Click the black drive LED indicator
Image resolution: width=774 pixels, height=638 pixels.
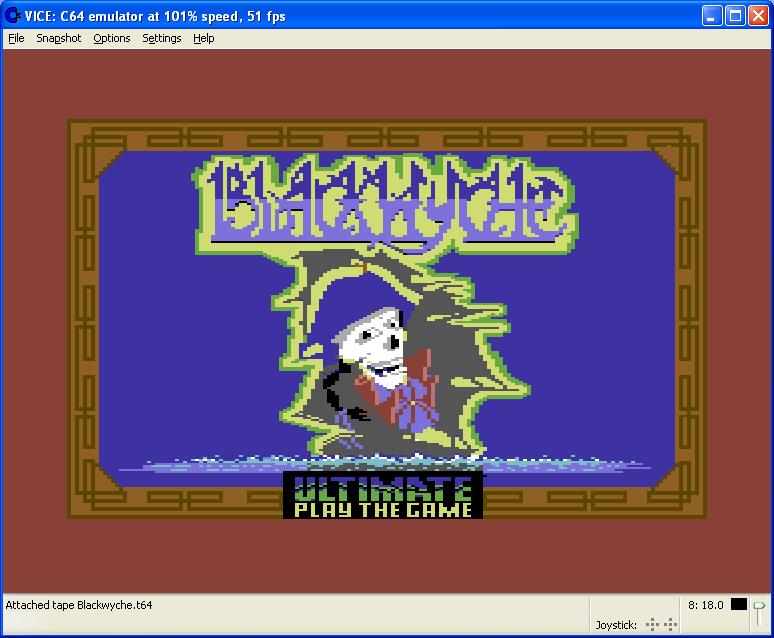click(738, 604)
